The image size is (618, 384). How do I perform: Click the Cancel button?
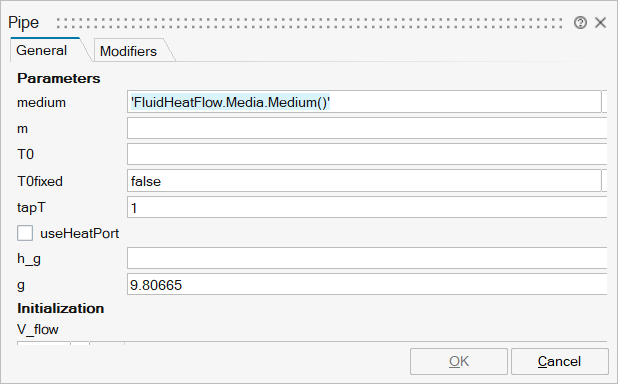click(560, 361)
